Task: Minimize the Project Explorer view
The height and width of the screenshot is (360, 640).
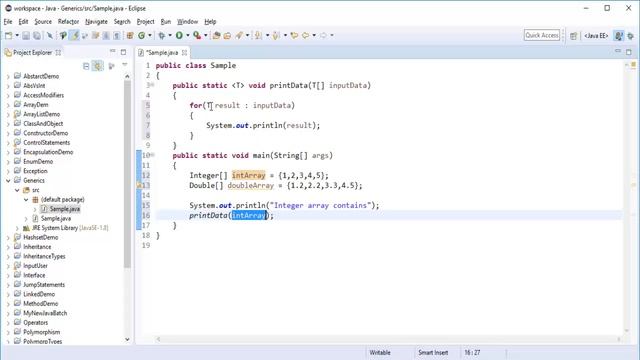Action: tap(113, 51)
